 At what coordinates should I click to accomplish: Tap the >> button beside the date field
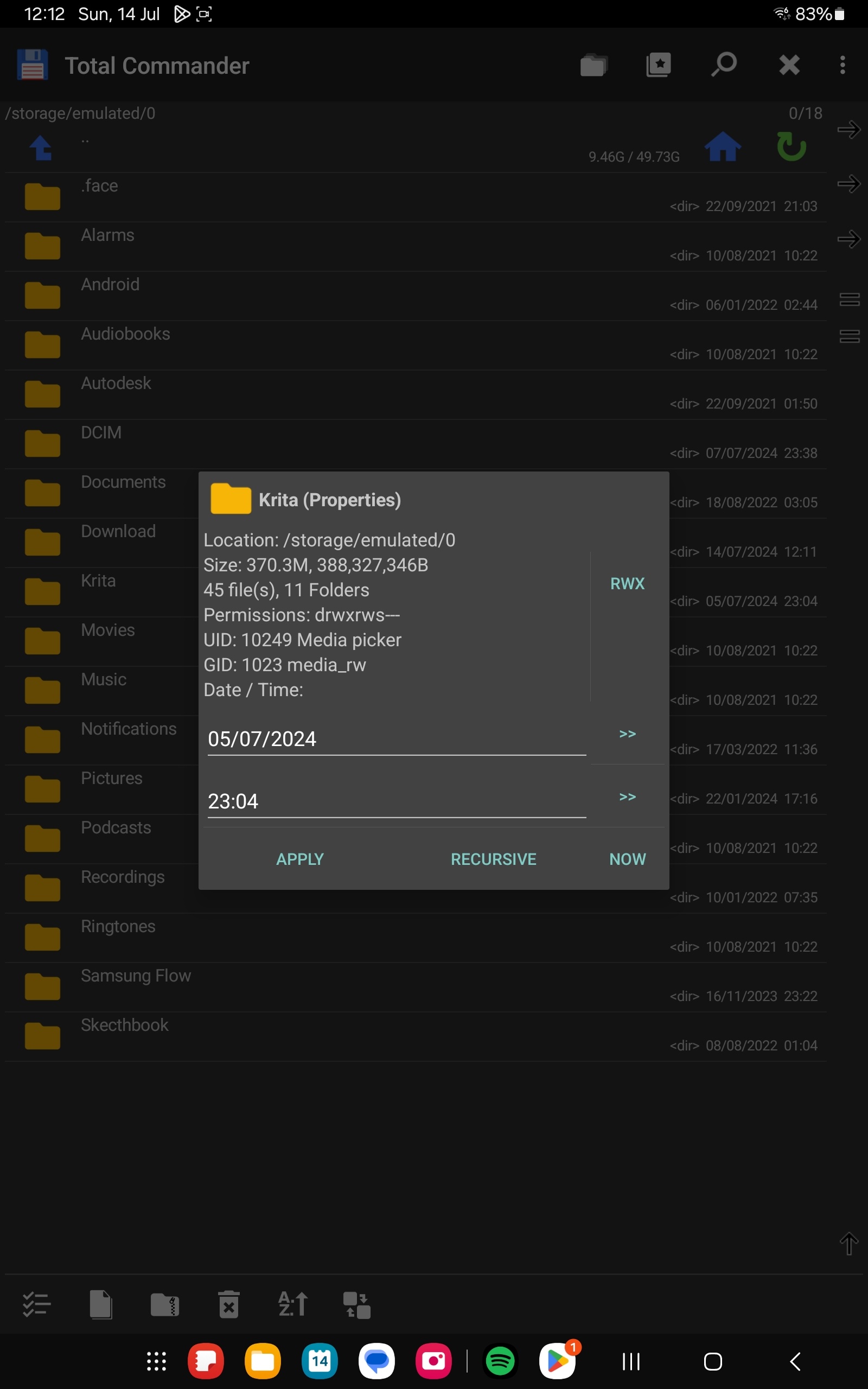coord(628,734)
